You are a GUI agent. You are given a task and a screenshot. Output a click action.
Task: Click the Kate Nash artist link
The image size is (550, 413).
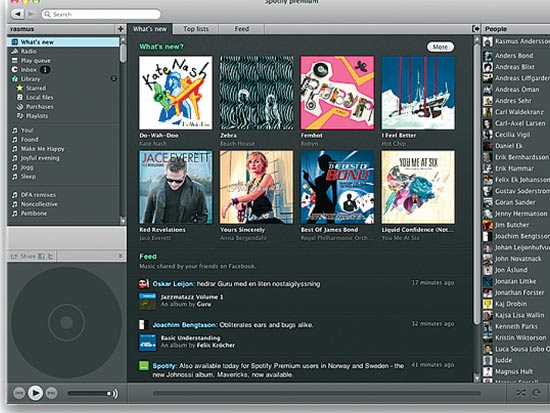coord(153,144)
